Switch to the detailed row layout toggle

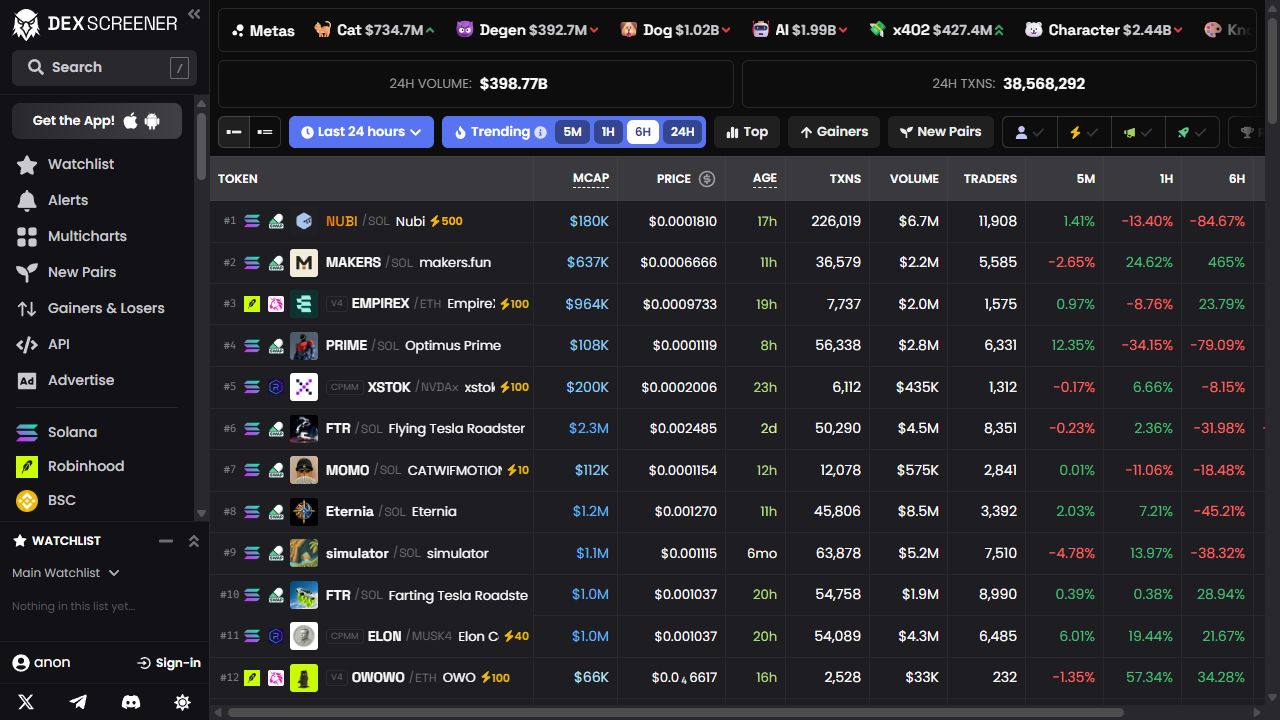pos(264,132)
